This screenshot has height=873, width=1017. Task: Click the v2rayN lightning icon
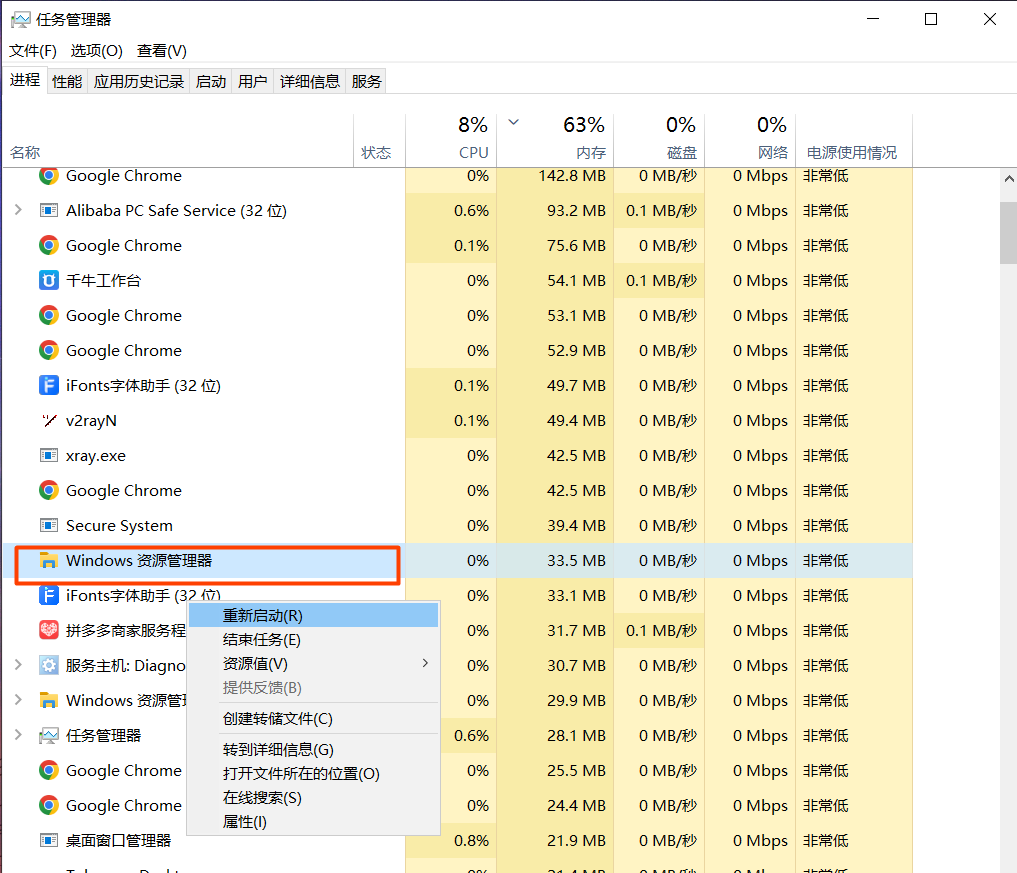[48, 420]
